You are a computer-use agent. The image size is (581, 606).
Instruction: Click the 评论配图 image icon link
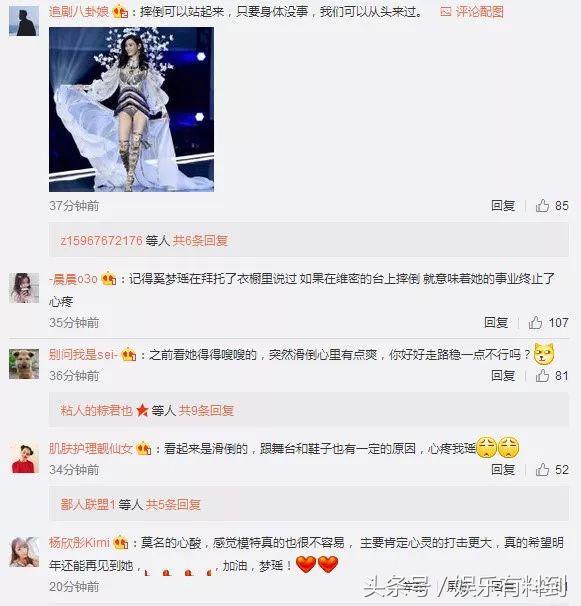coord(472,12)
